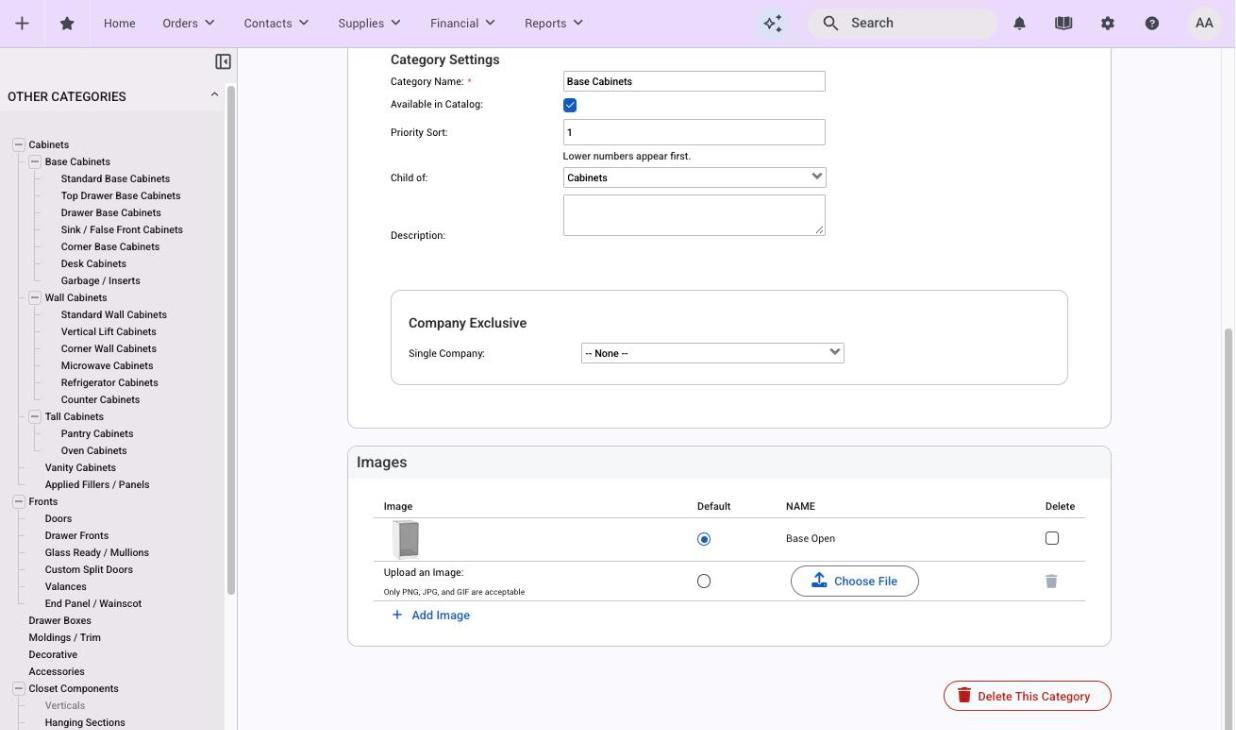Select Glass Ready / Mullions

[97, 553]
